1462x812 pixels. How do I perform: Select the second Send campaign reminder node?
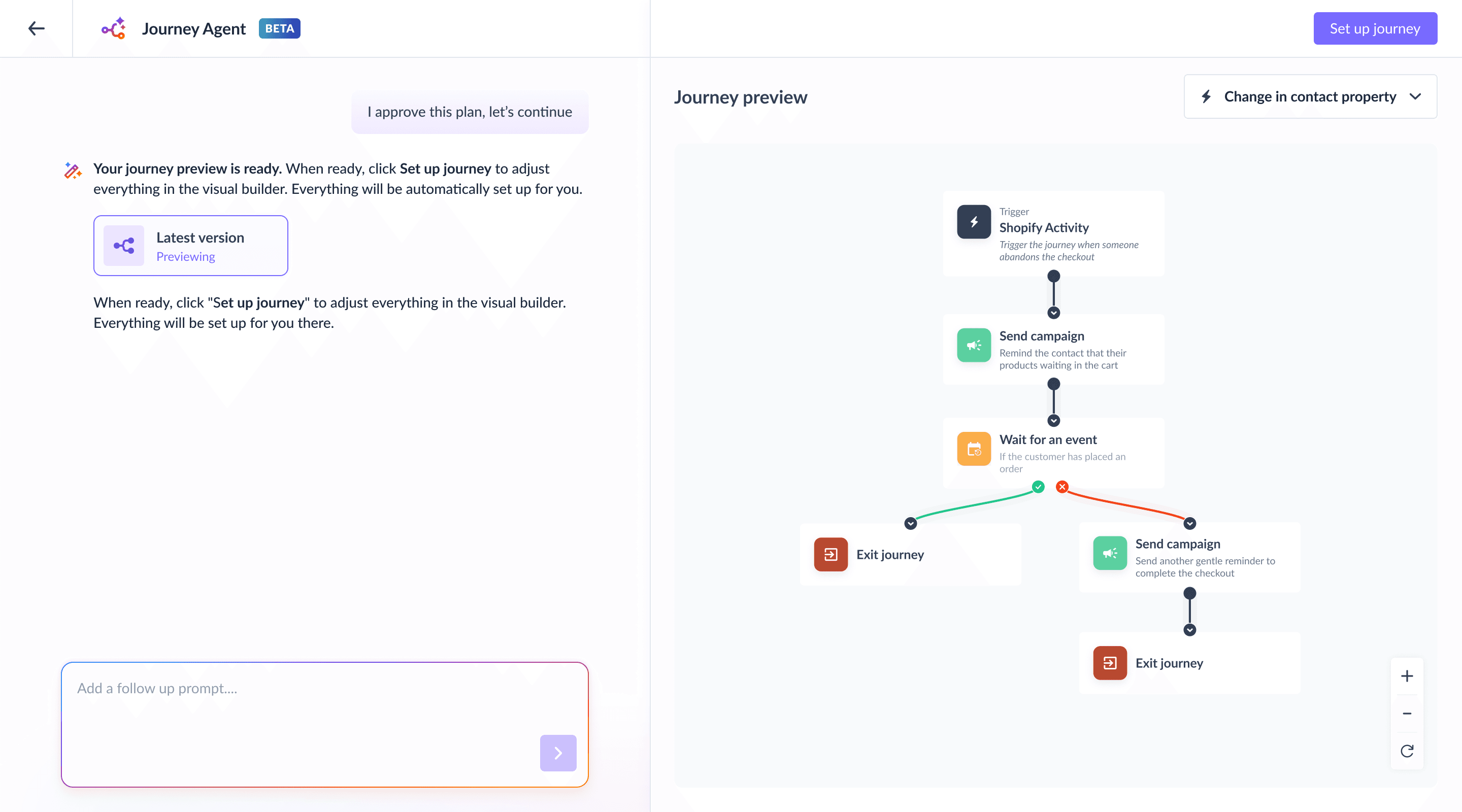click(1189, 557)
